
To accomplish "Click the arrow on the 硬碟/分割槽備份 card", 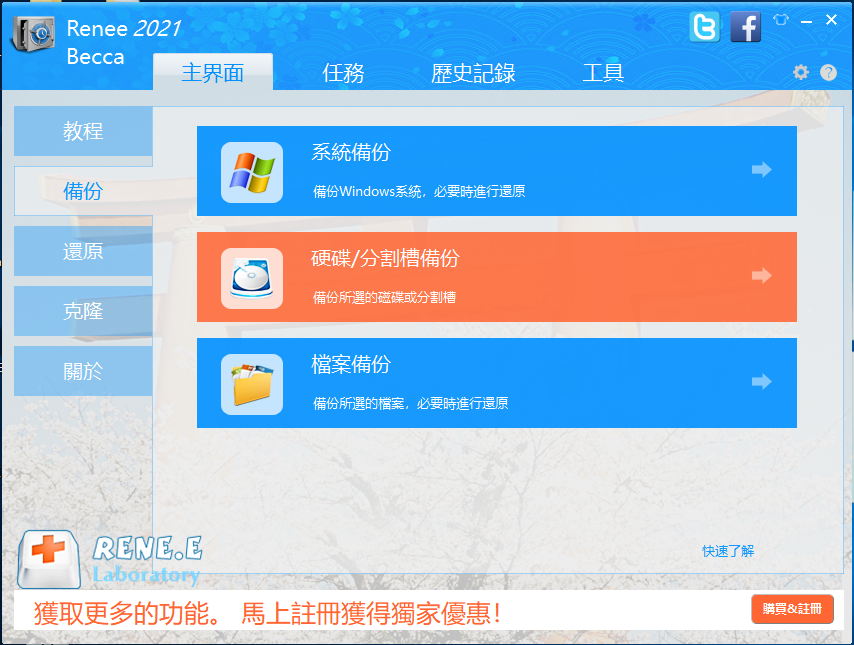I will point(761,276).
